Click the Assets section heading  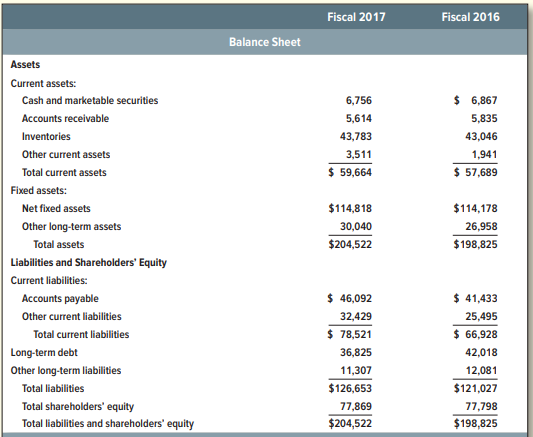pos(25,65)
